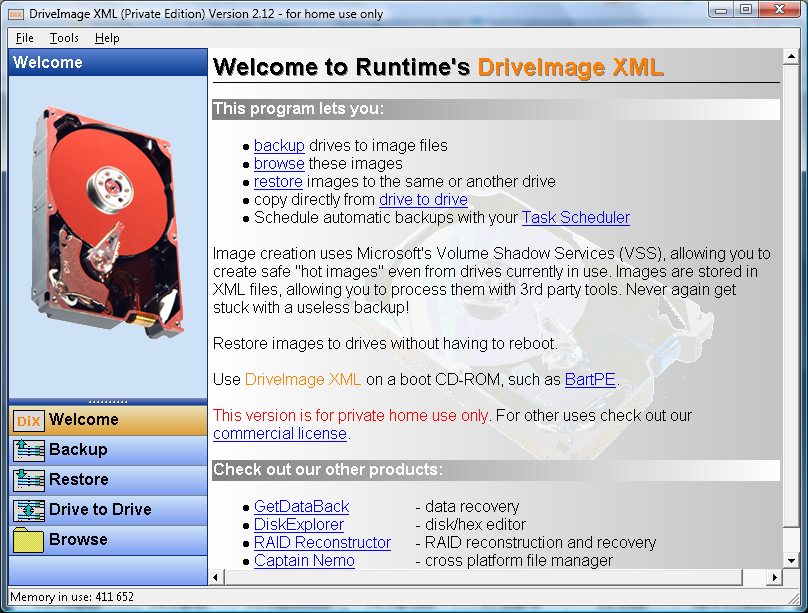Image resolution: width=808 pixels, height=613 pixels.
Task: Select the Drive to Drive navigation label
Action: (x=100, y=509)
